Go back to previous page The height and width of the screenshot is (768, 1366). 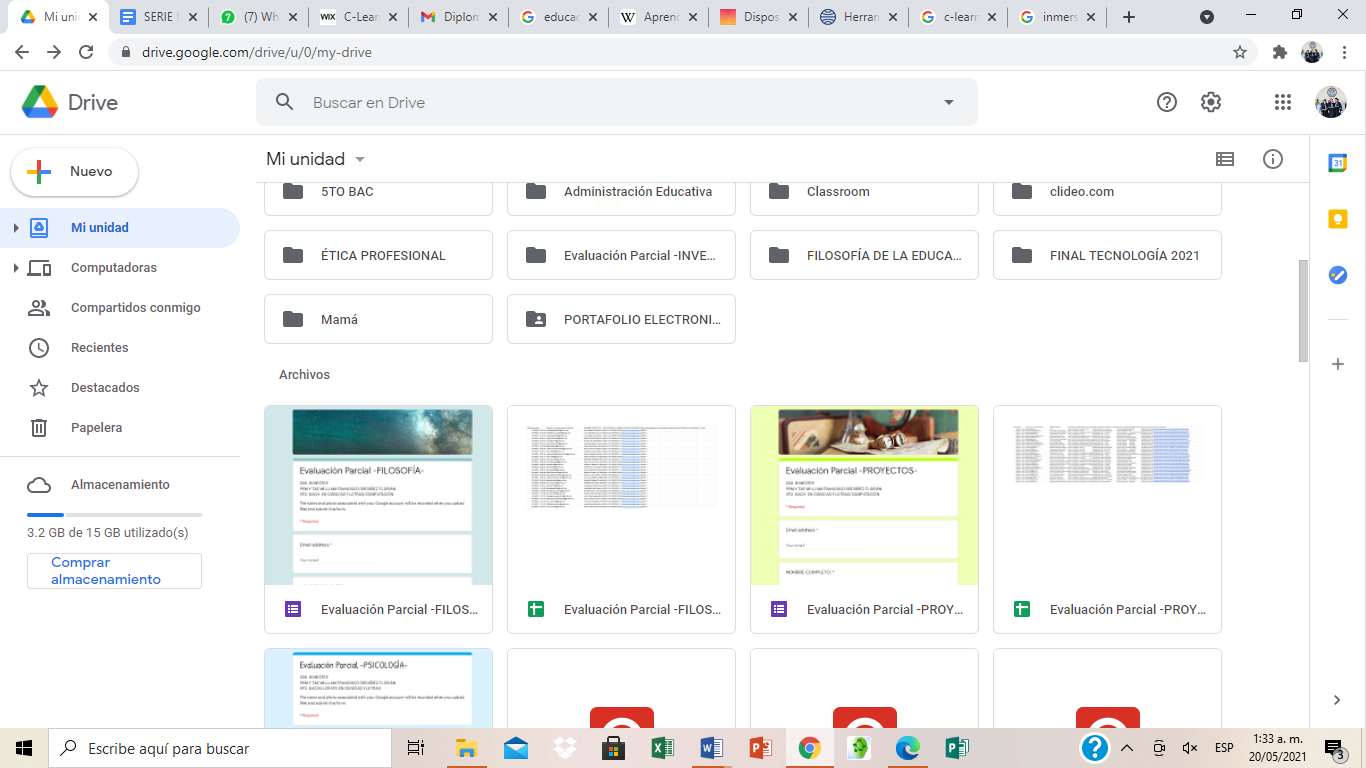[23, 52]
